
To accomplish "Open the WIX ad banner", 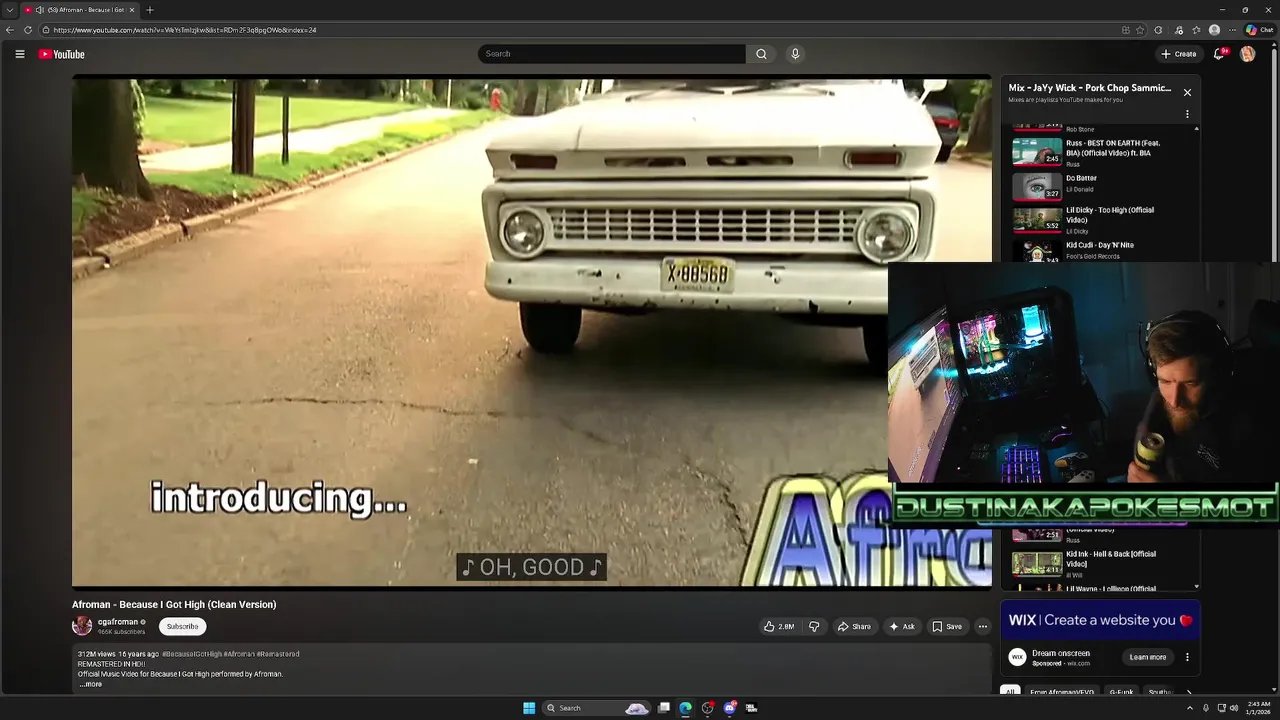I will pyautogui.click(x=1100, y=620).
